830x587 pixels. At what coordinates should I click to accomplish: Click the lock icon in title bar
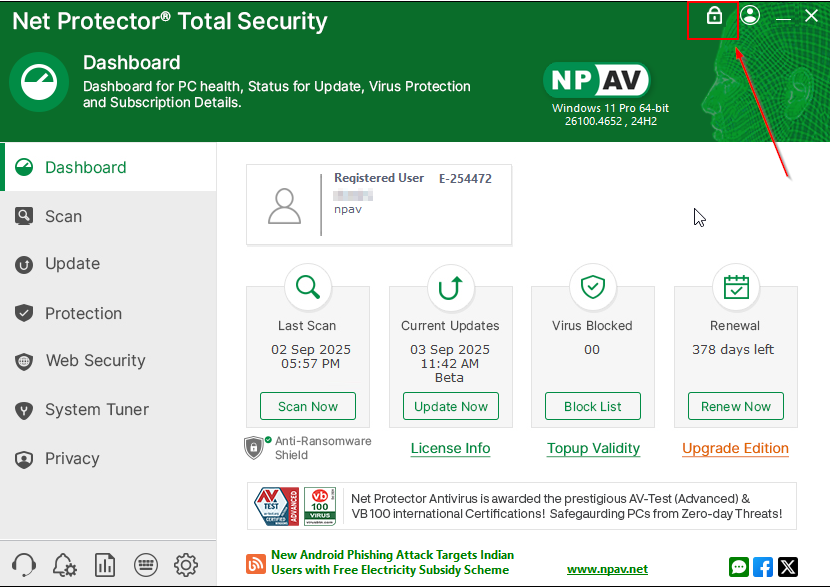pos(714,16)
